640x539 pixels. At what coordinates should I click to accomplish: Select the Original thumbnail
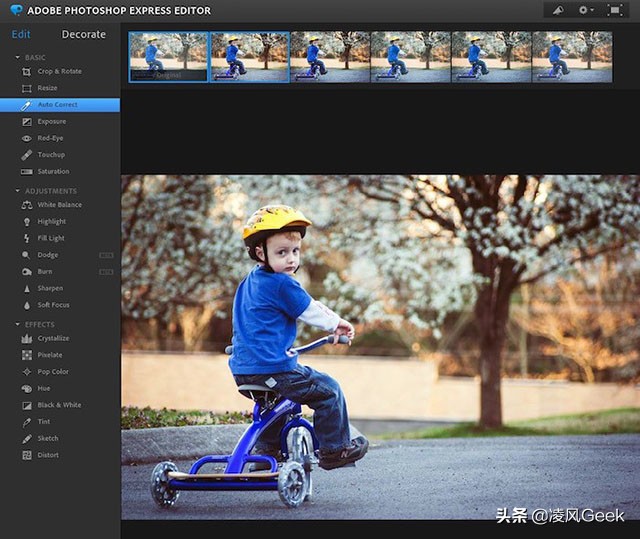tap(168, 57)
